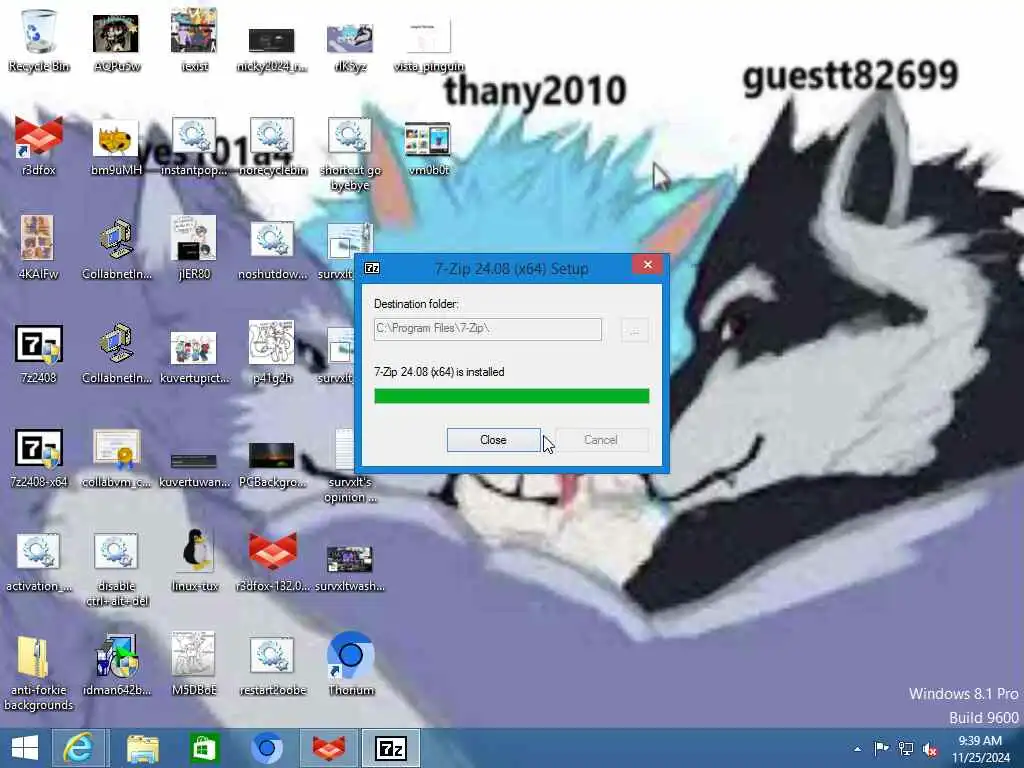
Task: Select the norecyclebin desktop icon
Action: [x=272, y=146]
